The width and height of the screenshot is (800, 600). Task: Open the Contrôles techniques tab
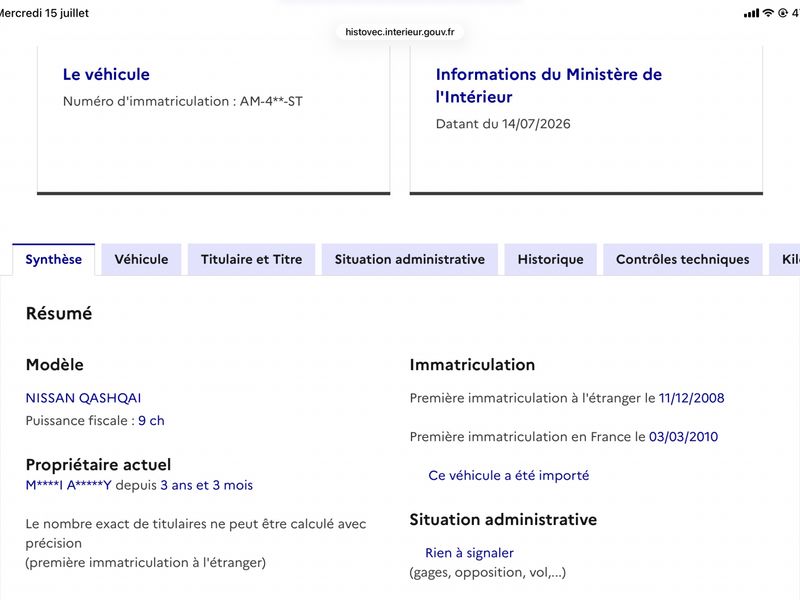click(683, 259)
